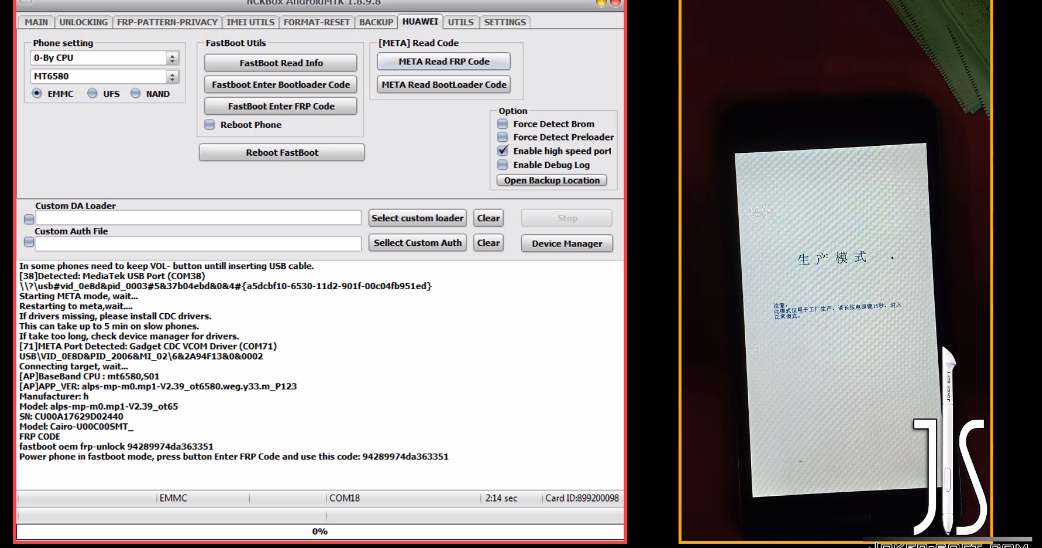Go to the BACKUP tab
The image size is (1042, 548).
coord(376,22)
